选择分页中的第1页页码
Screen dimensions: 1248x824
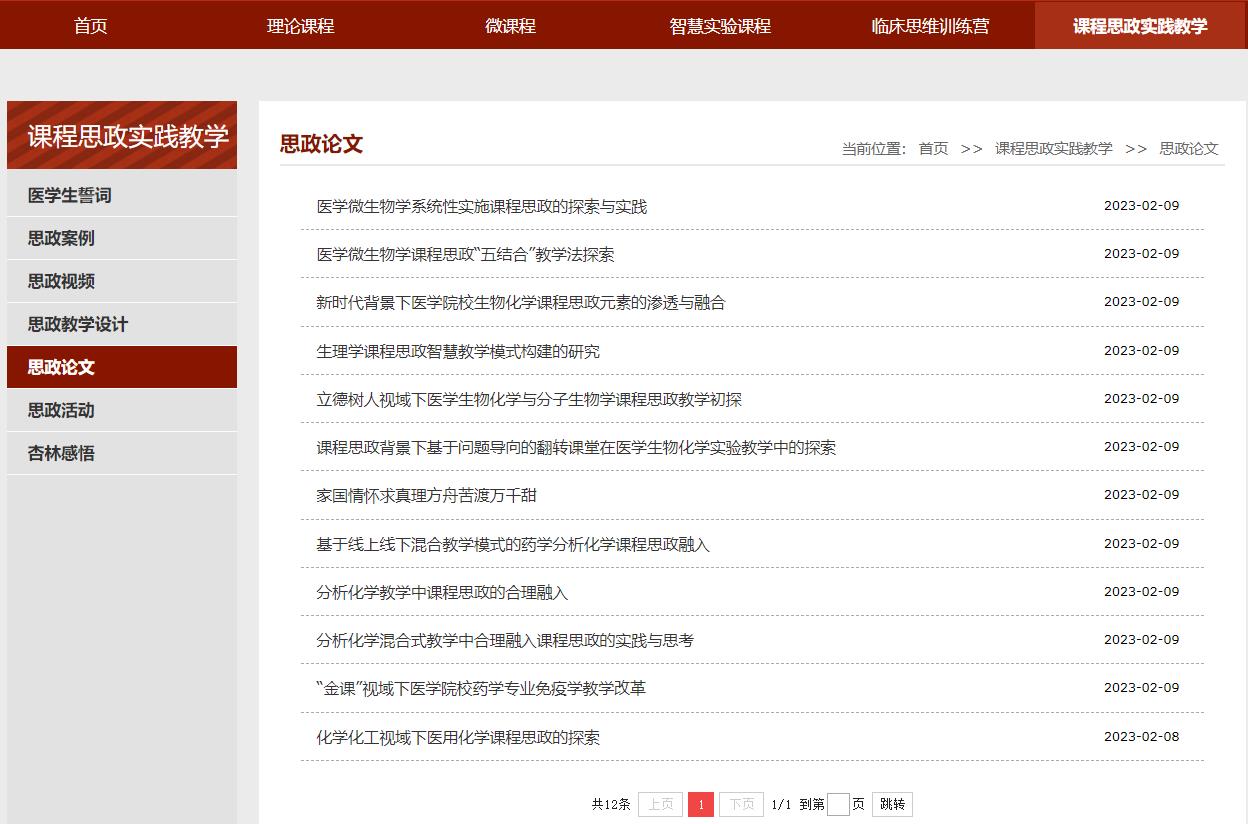(x=700, y=803)
